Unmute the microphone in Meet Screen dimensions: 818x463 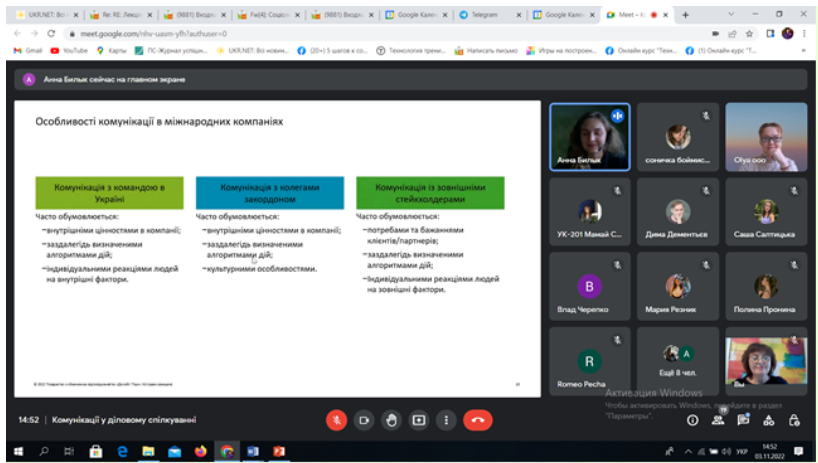pos(337,420)
